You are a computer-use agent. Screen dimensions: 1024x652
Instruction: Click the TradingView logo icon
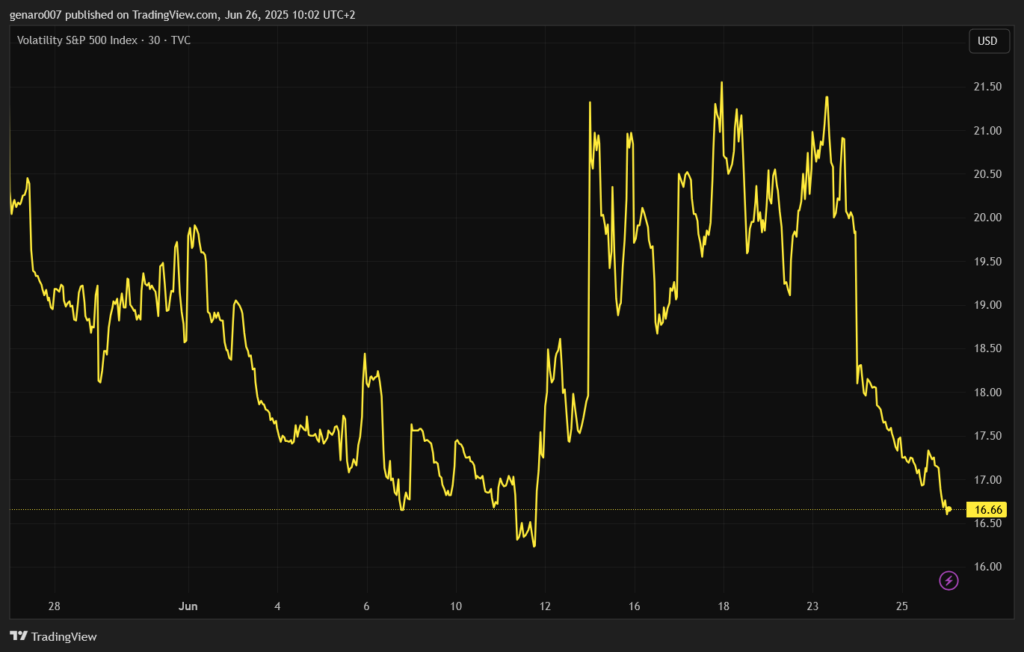point(18,636)
